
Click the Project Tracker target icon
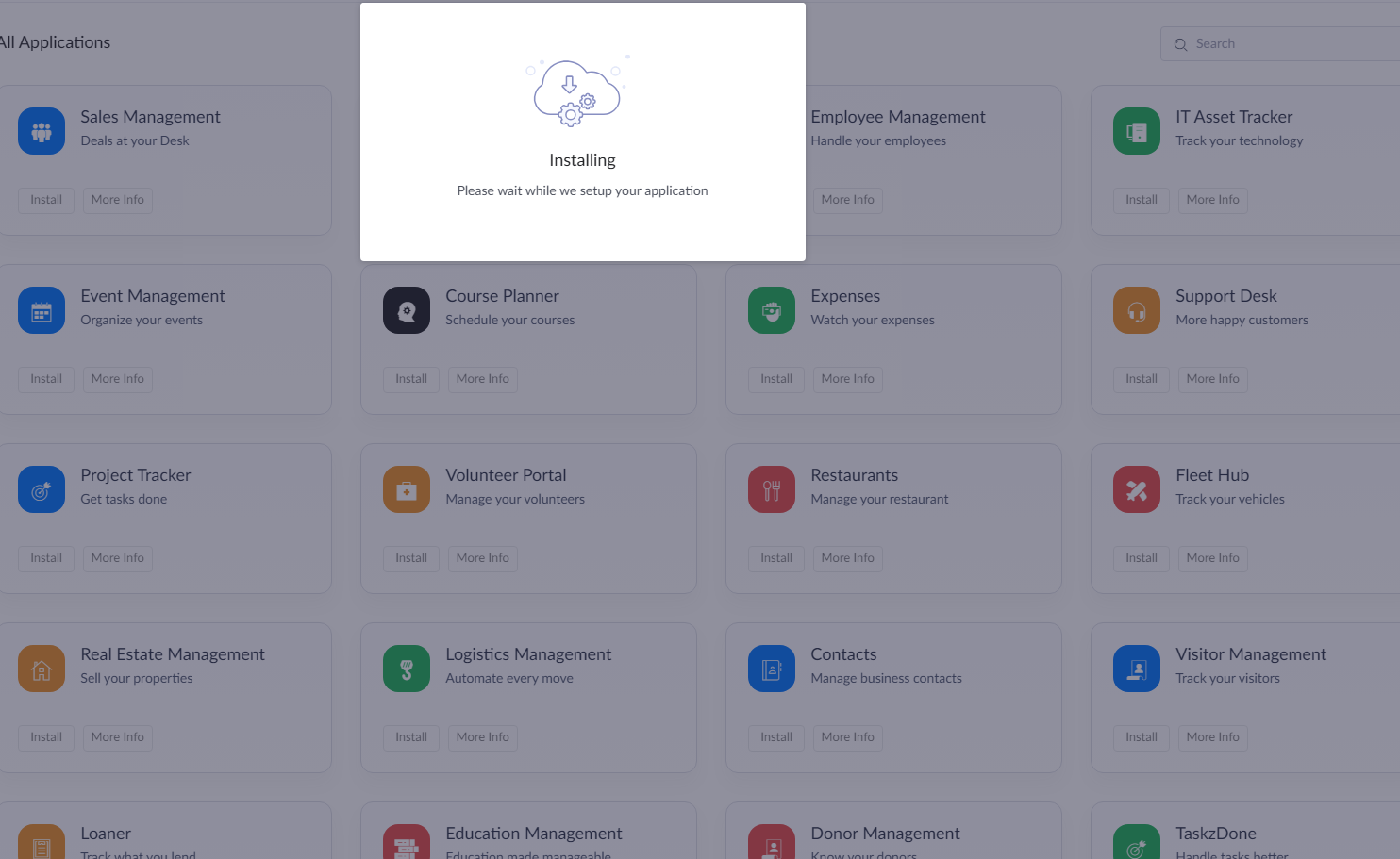(42, 489)
